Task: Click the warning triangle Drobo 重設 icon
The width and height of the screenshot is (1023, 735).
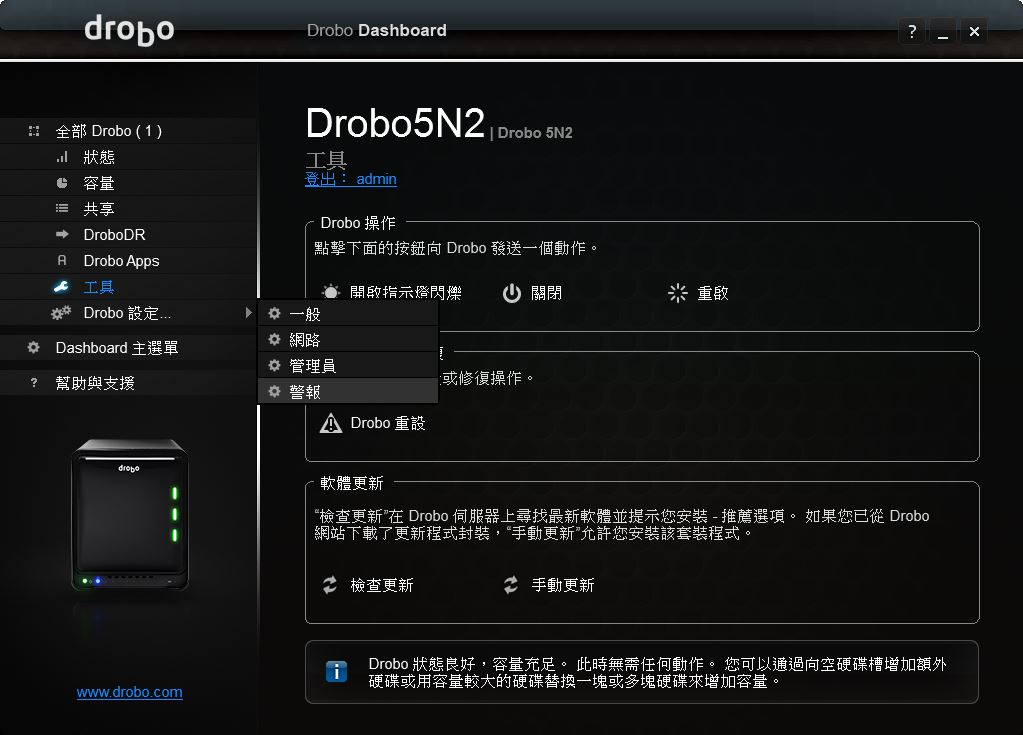Action: click(x=330, y=423)
